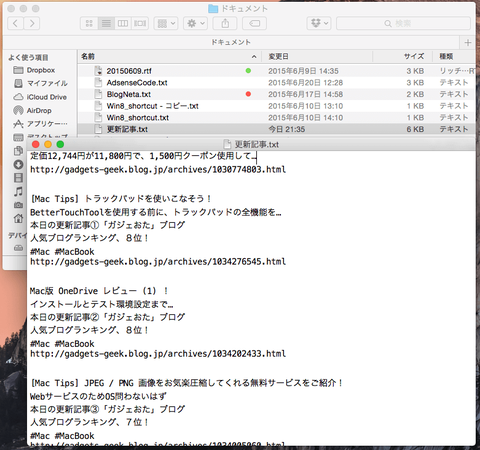Toggle the name column sort direction arrow

254,57
